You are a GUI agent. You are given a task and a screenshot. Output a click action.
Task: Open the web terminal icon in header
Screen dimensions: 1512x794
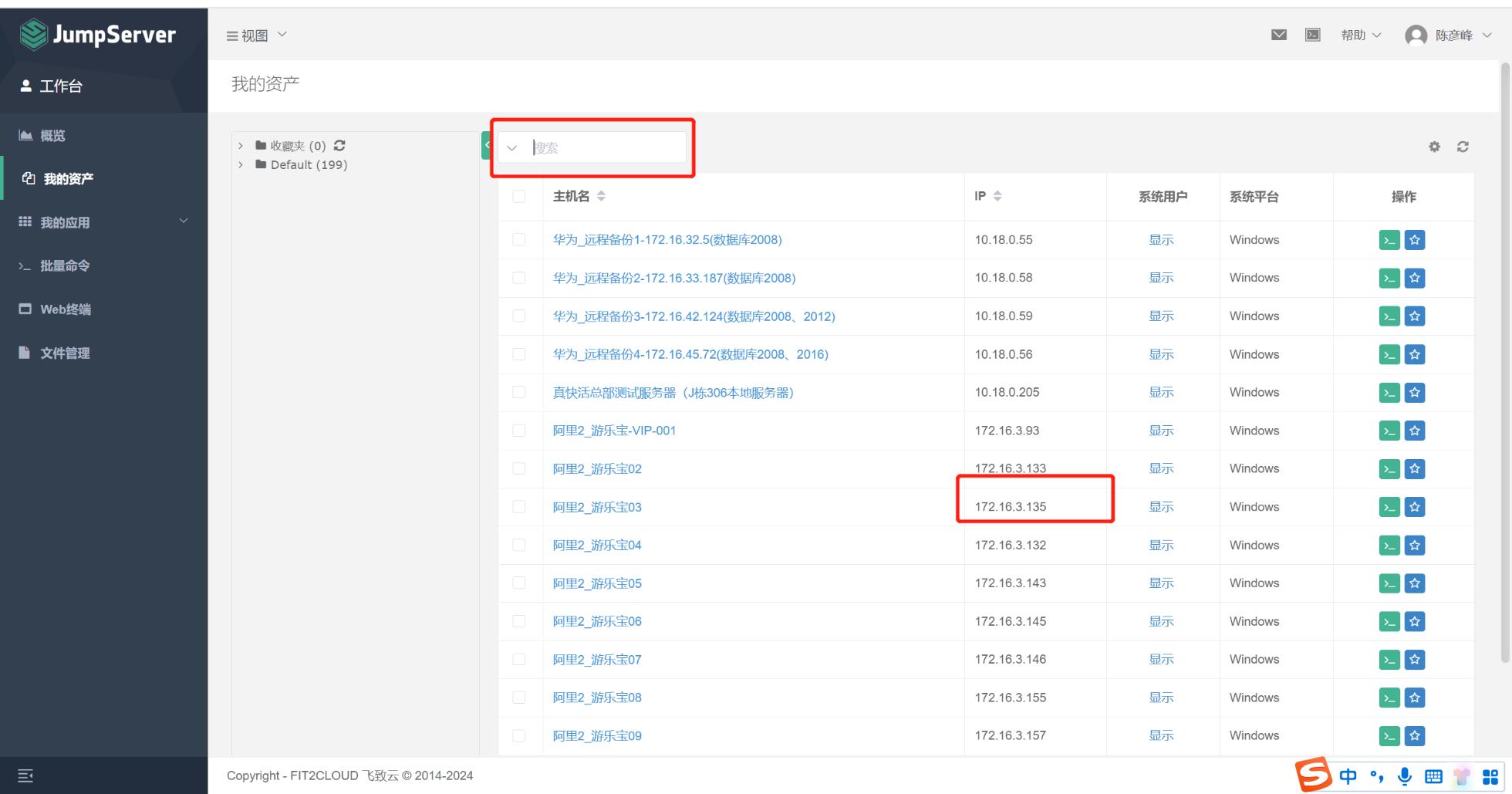tap(1312, 35)
